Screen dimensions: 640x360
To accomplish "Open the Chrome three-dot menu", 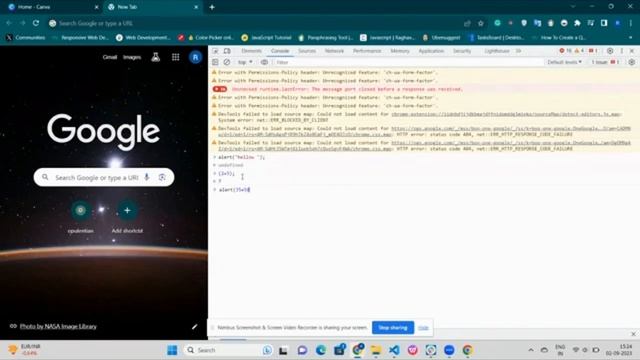I will (631, 23).
